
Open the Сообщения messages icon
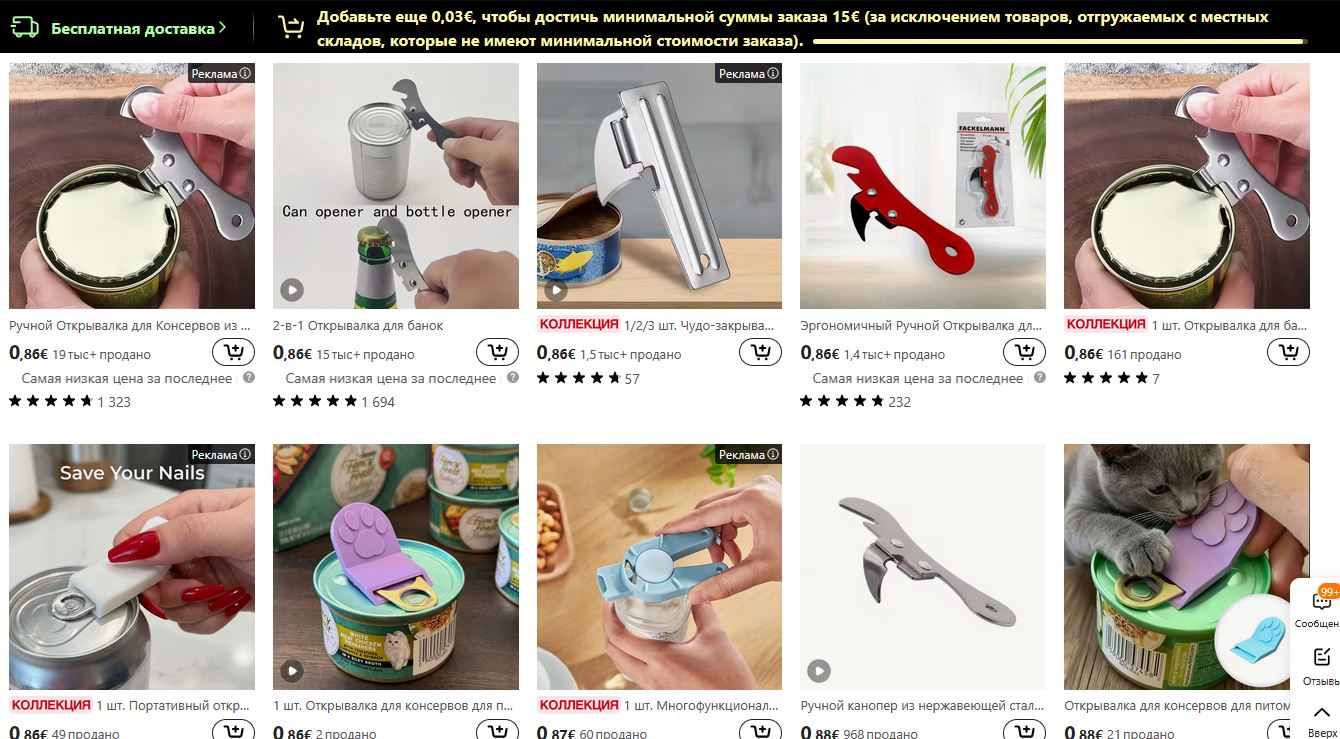coord(1320,607)
